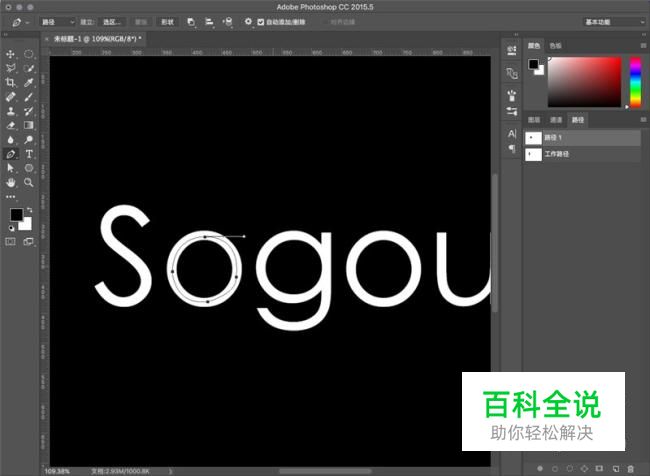Open the History panel icon

(512, 51)
